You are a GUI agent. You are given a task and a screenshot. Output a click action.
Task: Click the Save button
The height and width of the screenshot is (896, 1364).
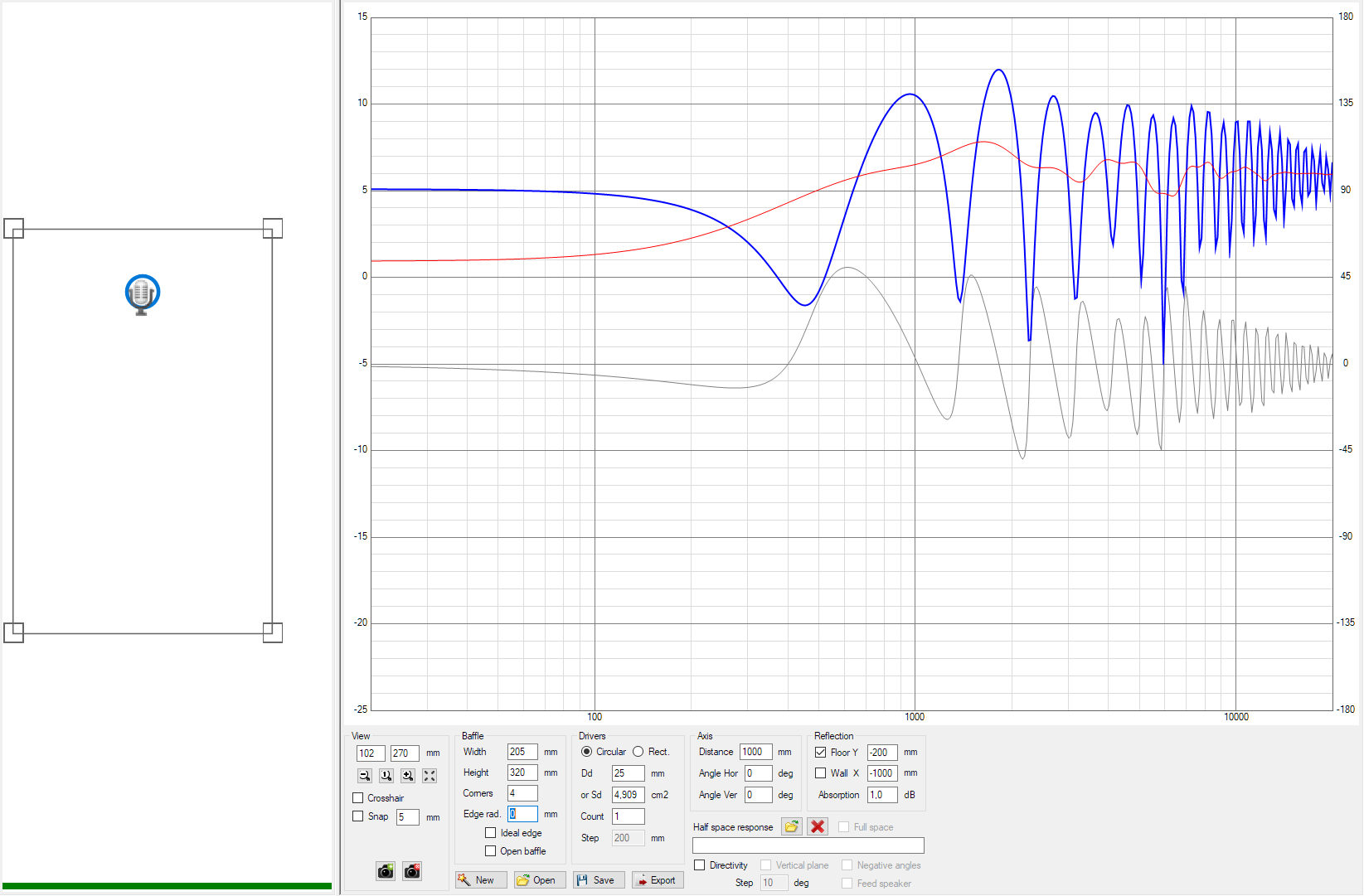599,880
